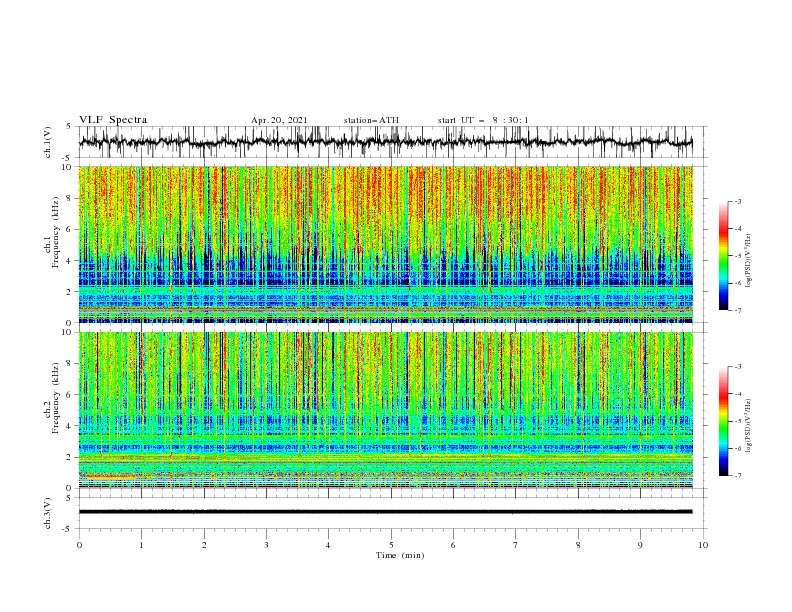792x612 pixels.
Task: Click the '-3' tick on ch.2 colorbar
Action: pyautogui.click(x=738, y=367)
